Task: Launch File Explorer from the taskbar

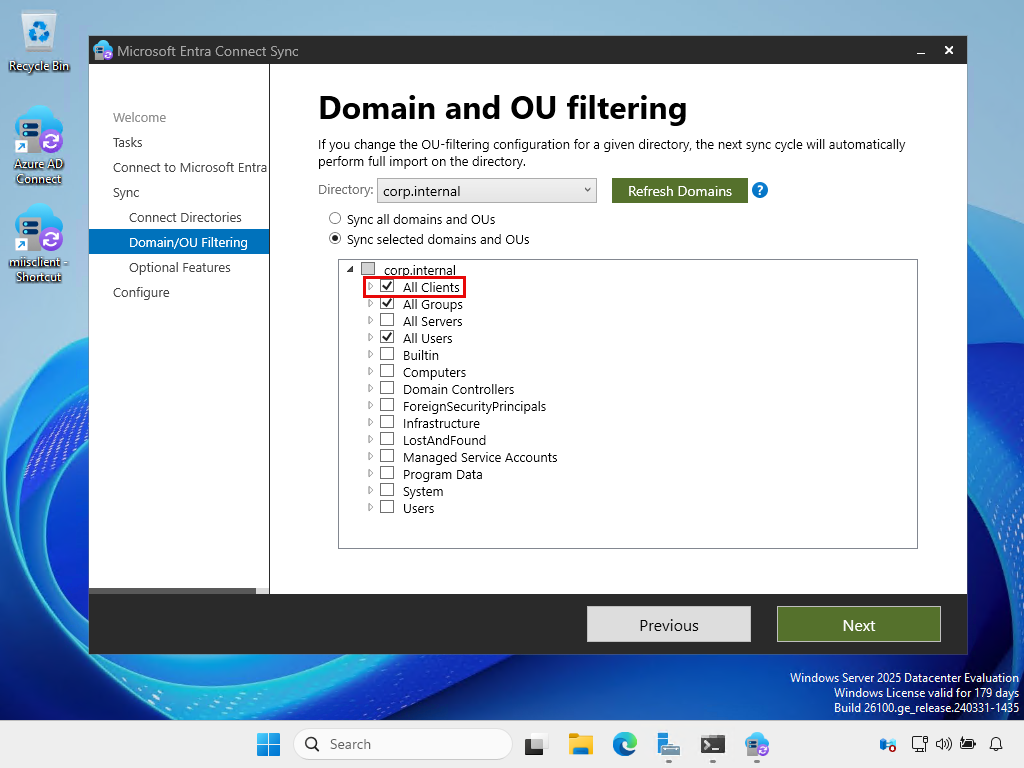Action: (x=581, y=744)
